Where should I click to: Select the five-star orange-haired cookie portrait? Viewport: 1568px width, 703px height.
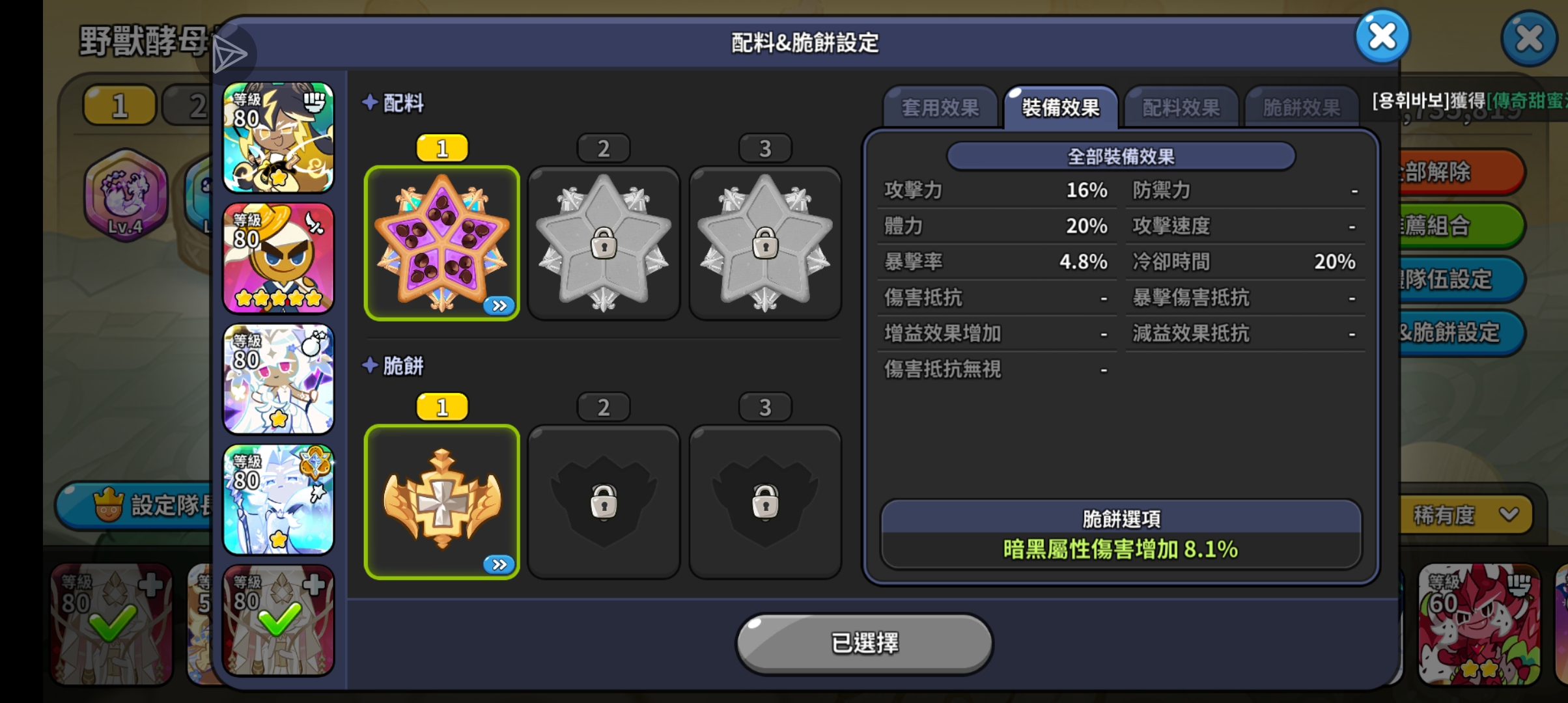click(279, 258)
